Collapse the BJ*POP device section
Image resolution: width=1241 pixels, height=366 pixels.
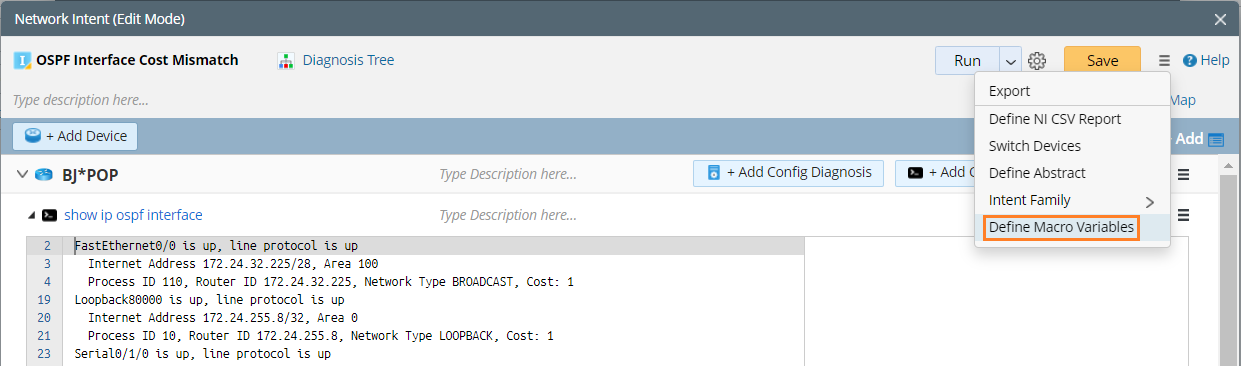point(23,175)
